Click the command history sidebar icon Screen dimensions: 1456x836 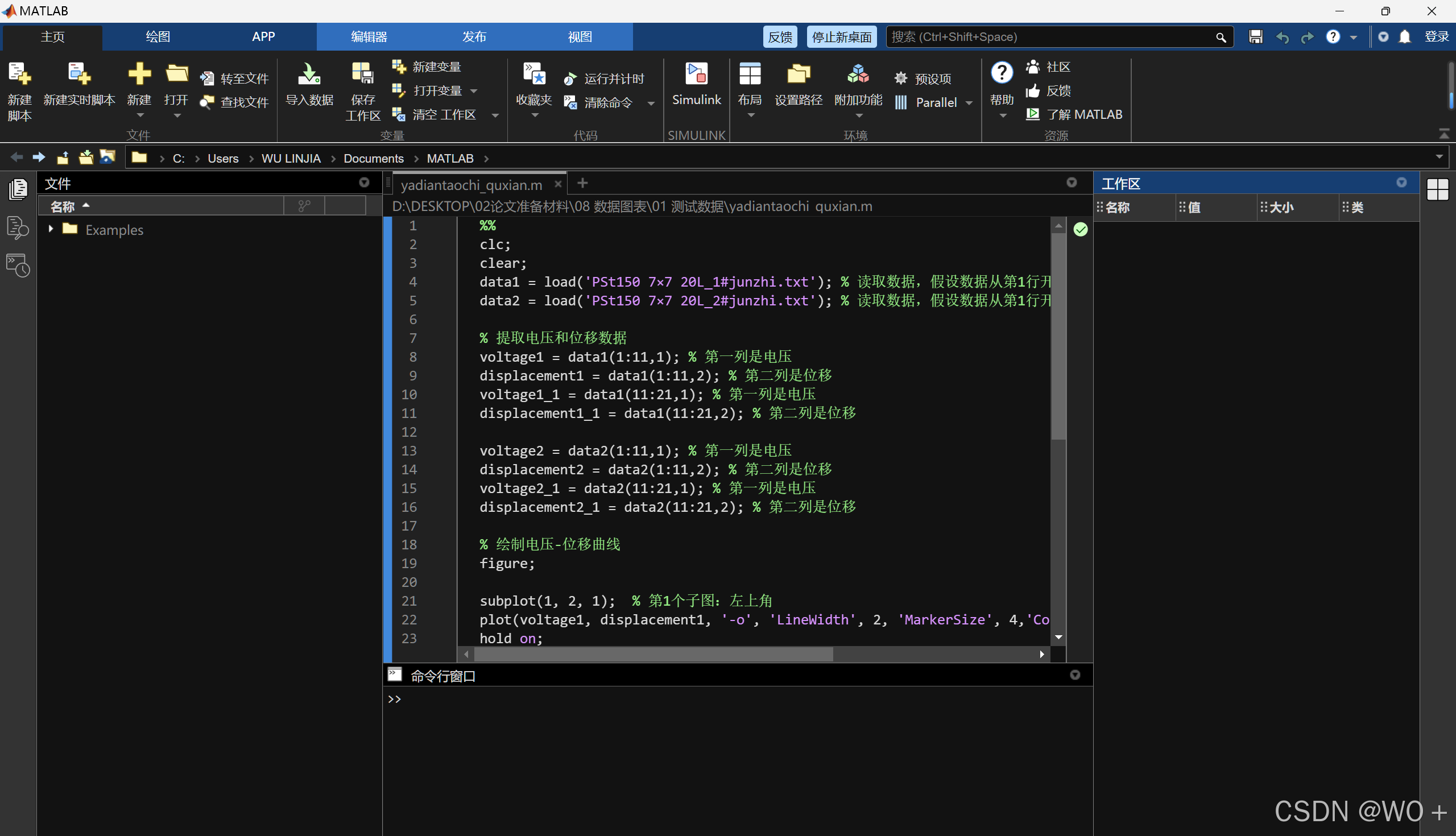click(x=18, y=266)
